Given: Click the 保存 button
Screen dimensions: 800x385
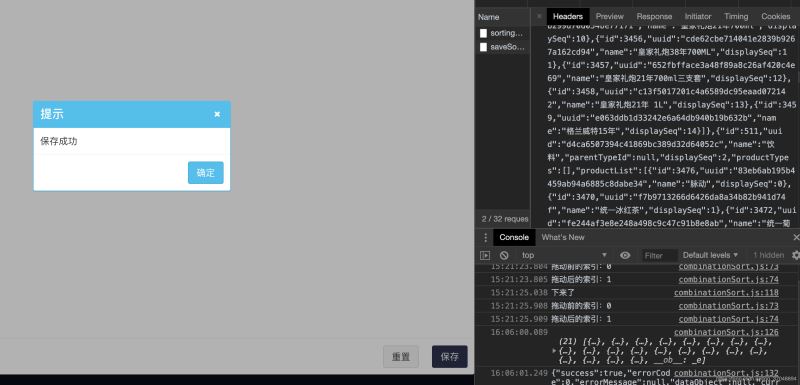Looking at the screenshot, I should click(449, 356).
